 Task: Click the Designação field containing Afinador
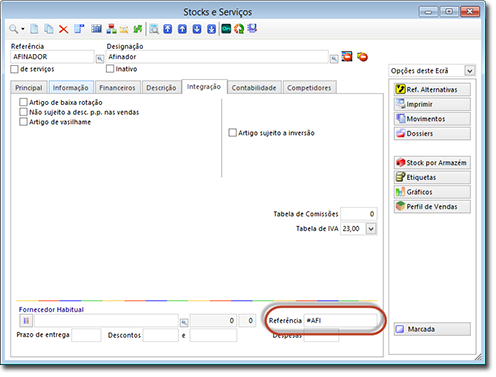pos(217,57)
